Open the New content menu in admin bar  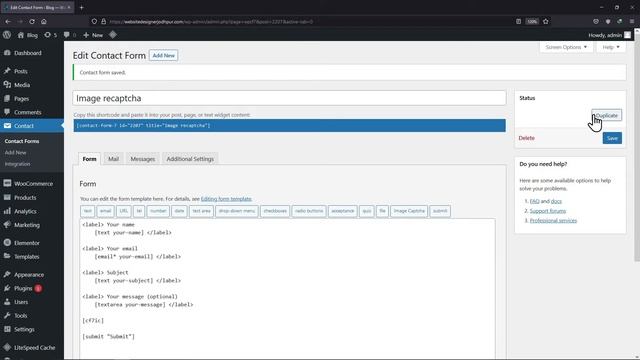click(x=93, y=35)
